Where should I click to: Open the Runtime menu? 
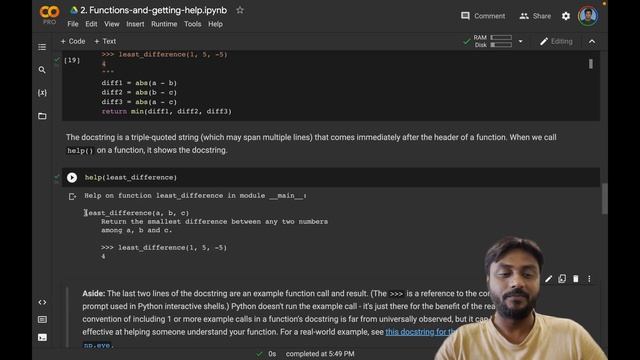(164, 24)
